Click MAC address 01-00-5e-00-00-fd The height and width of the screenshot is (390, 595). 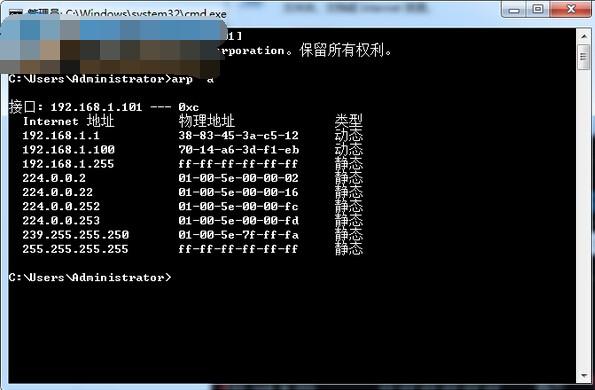click(238, 220)
